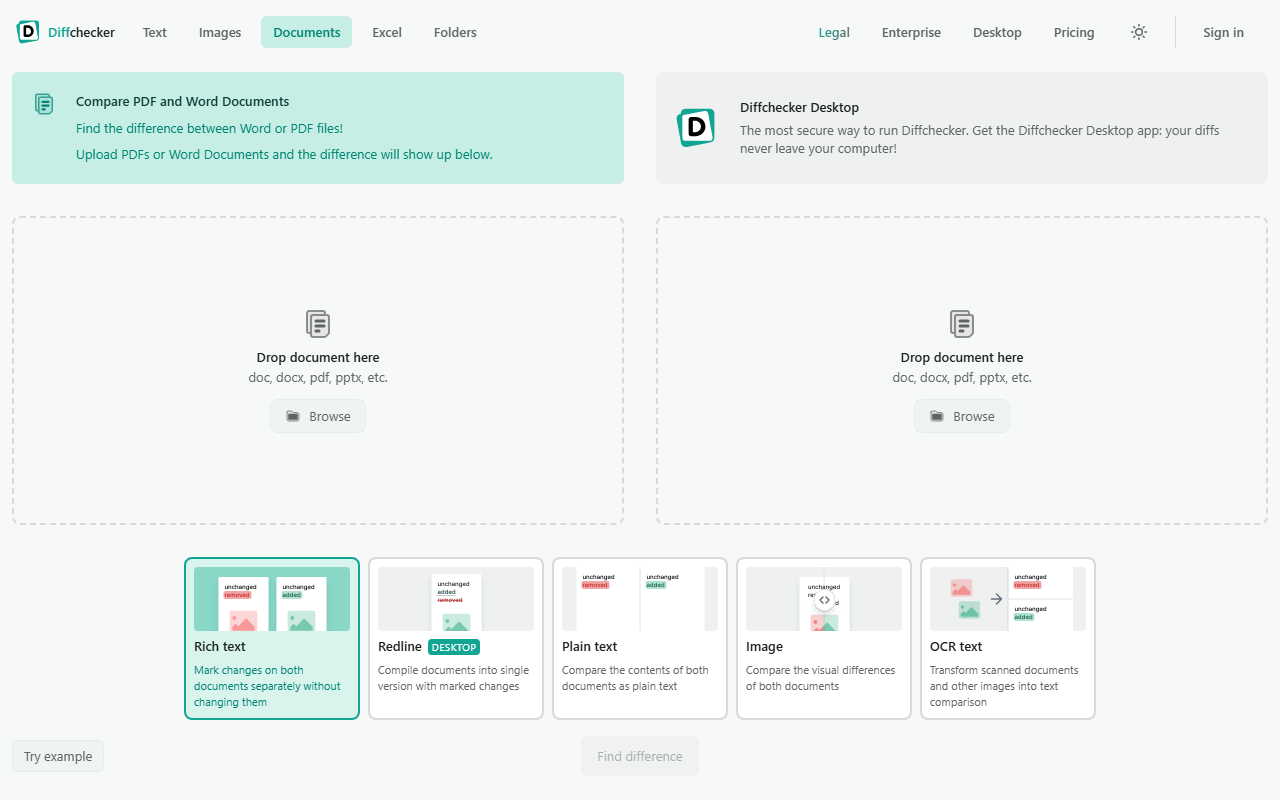This screenshot has width=1280, height=800.
Task: Click the Rich text preview thumbnail
Action: click(272, 599)
